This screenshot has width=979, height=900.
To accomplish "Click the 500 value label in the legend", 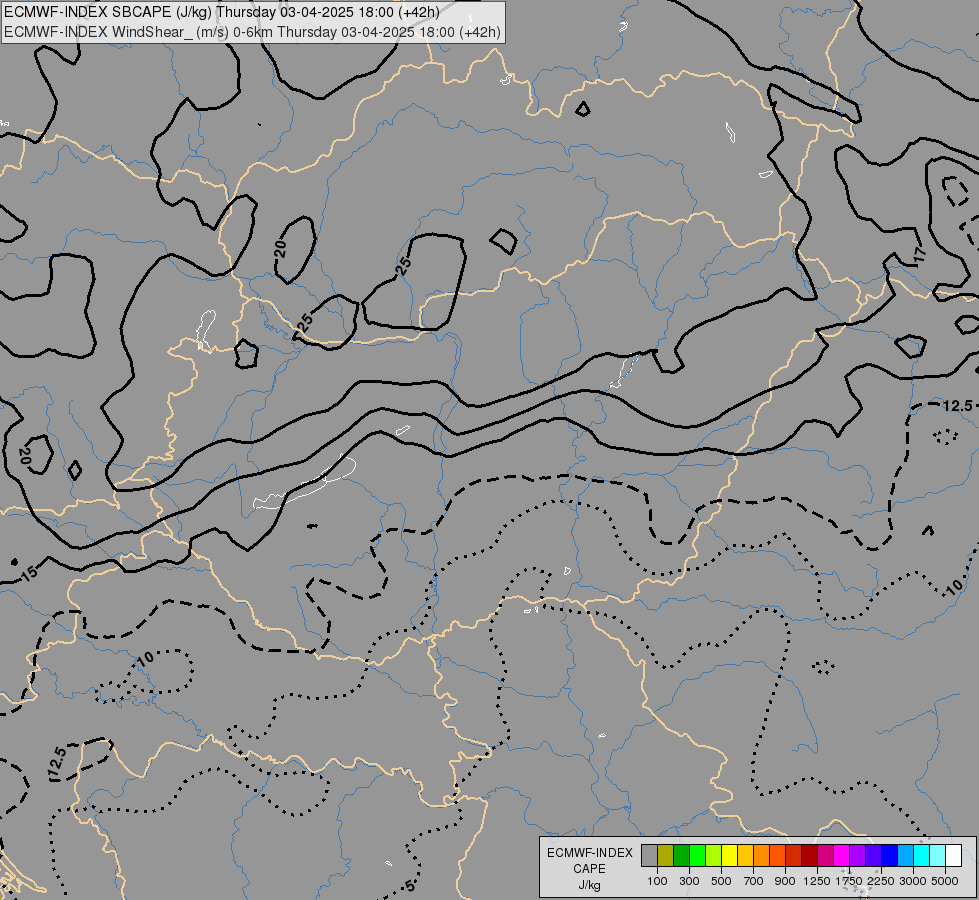I will (x=721, y=881).
